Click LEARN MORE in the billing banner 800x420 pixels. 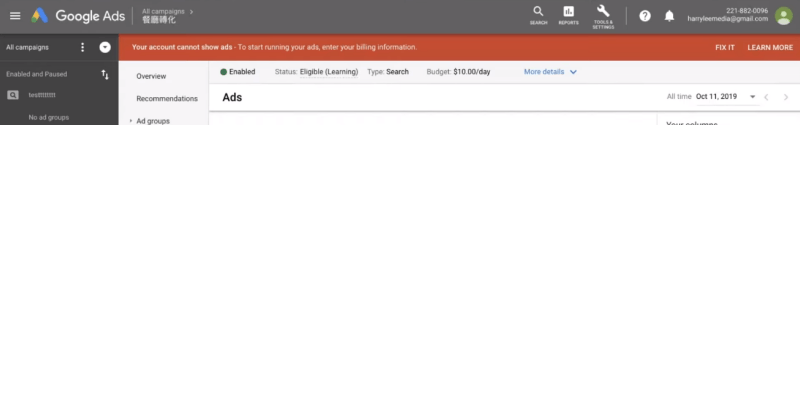click(769, 47)
